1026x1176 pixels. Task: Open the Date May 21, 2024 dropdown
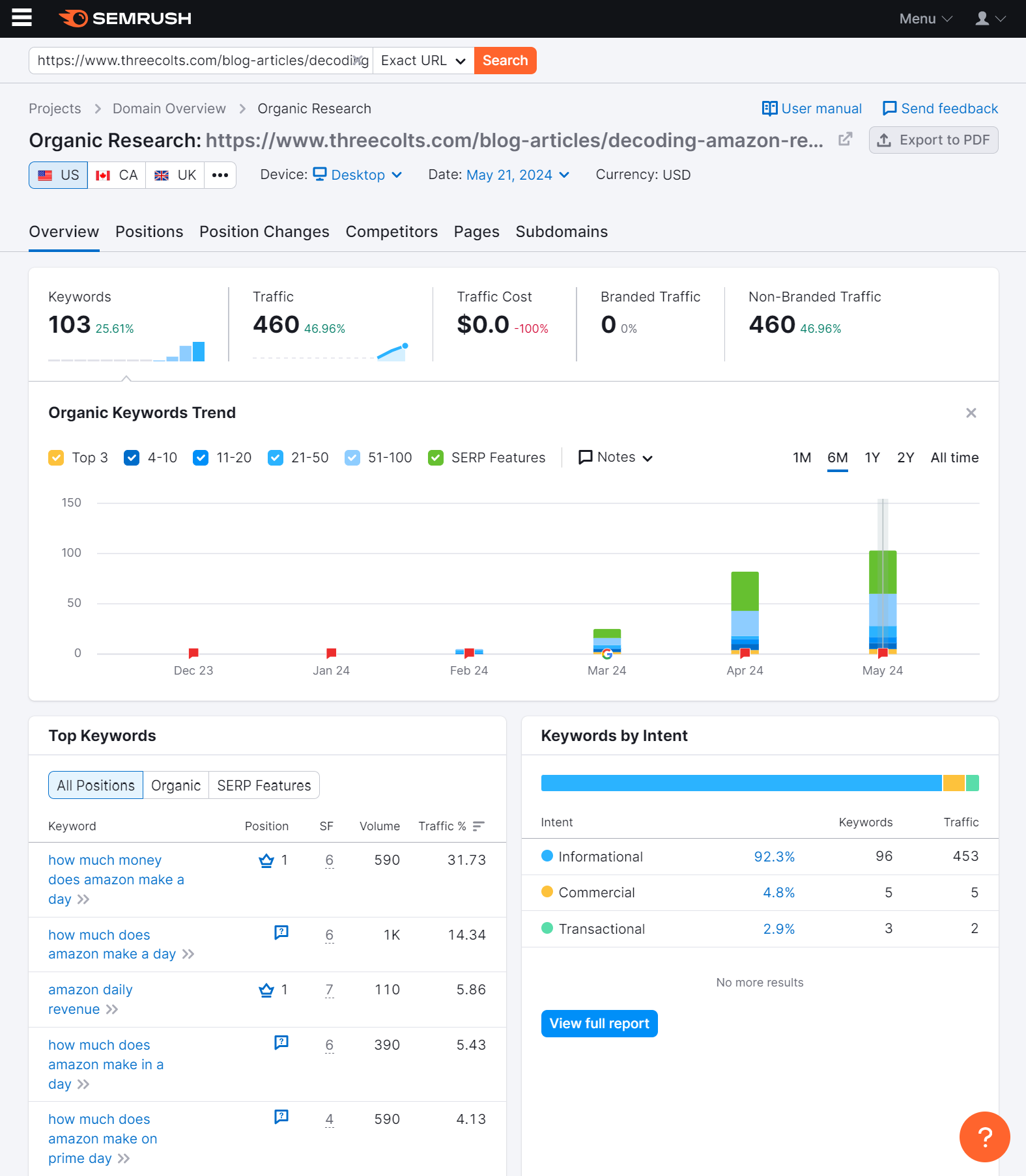click(518, 175)
